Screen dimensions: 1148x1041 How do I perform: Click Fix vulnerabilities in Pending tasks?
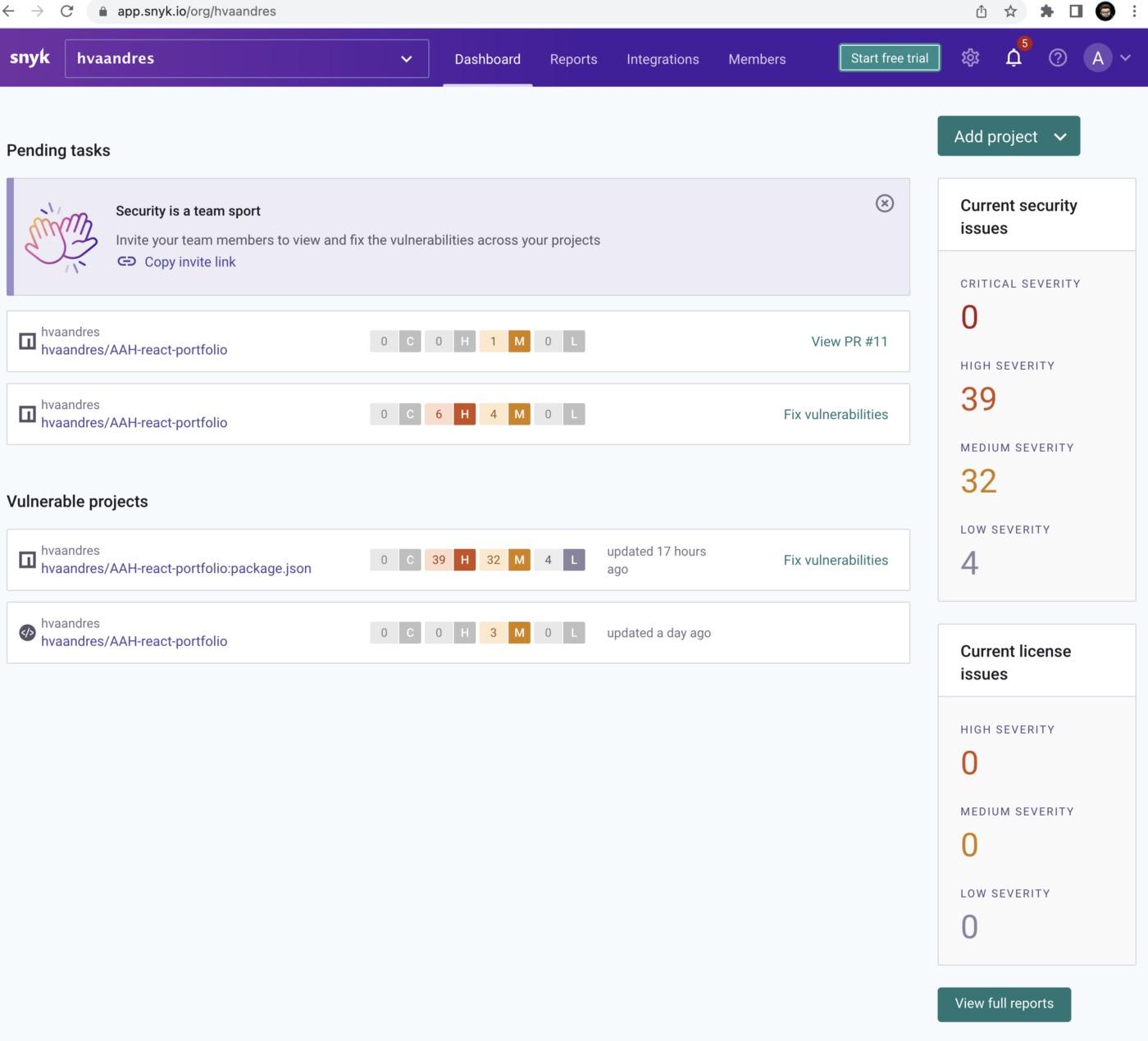[x=836, y=414]
